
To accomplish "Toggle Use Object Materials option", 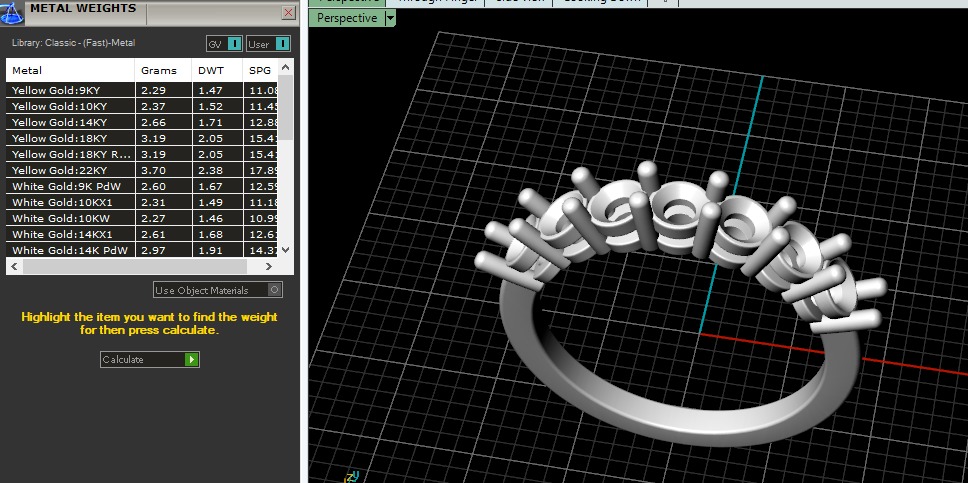I will [x=218, y=290].
